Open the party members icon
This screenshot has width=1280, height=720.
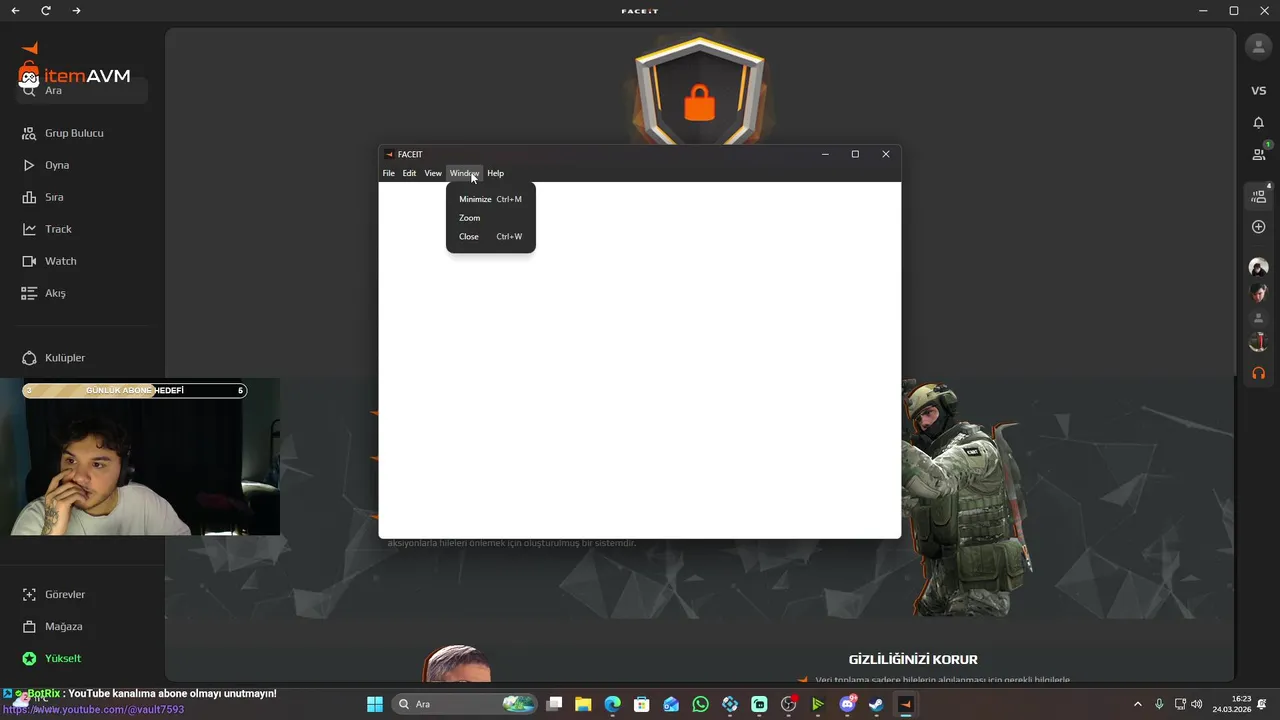click(1259, 196)
